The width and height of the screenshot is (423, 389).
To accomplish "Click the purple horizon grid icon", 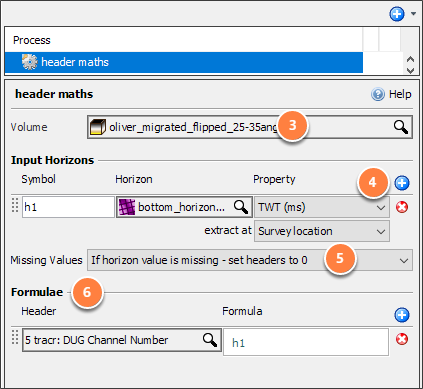I will tap(127, 207).
